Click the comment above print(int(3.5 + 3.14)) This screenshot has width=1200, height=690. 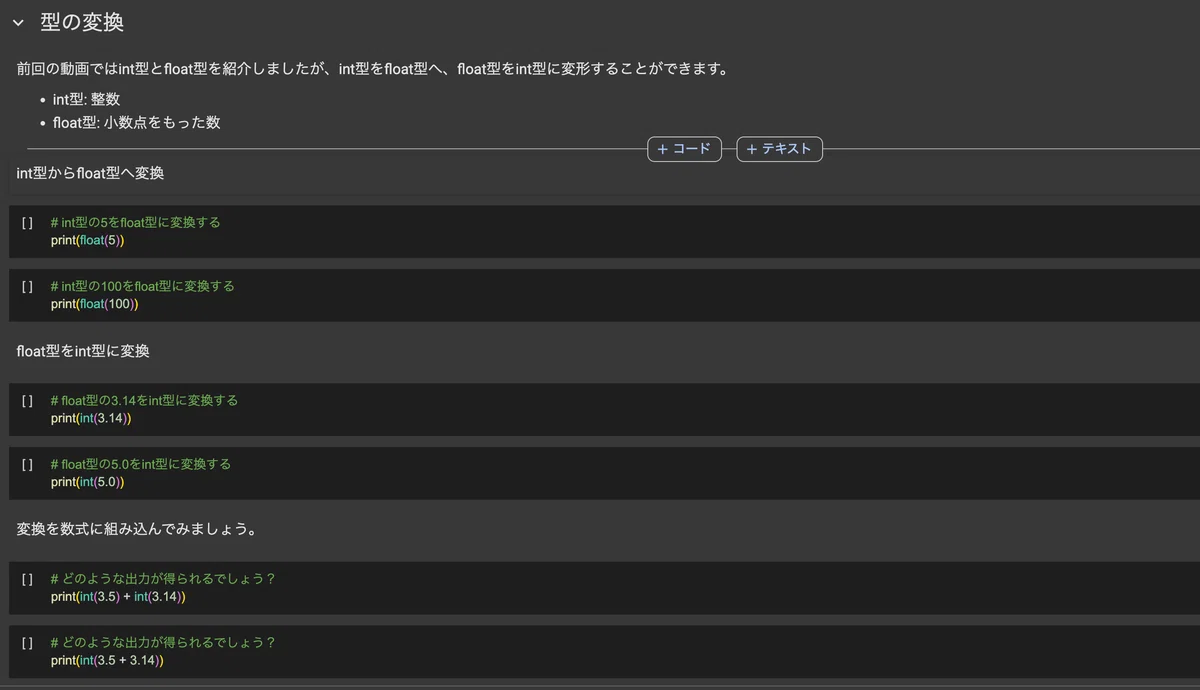(163, 642)
